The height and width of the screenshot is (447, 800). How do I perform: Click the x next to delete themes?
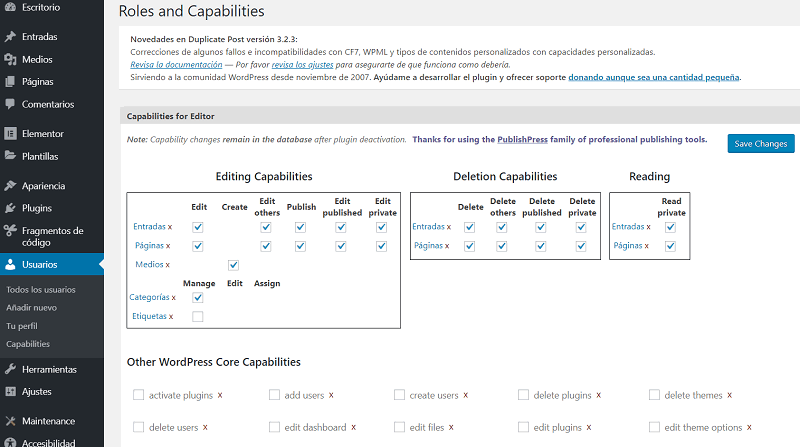click(730, 395)
